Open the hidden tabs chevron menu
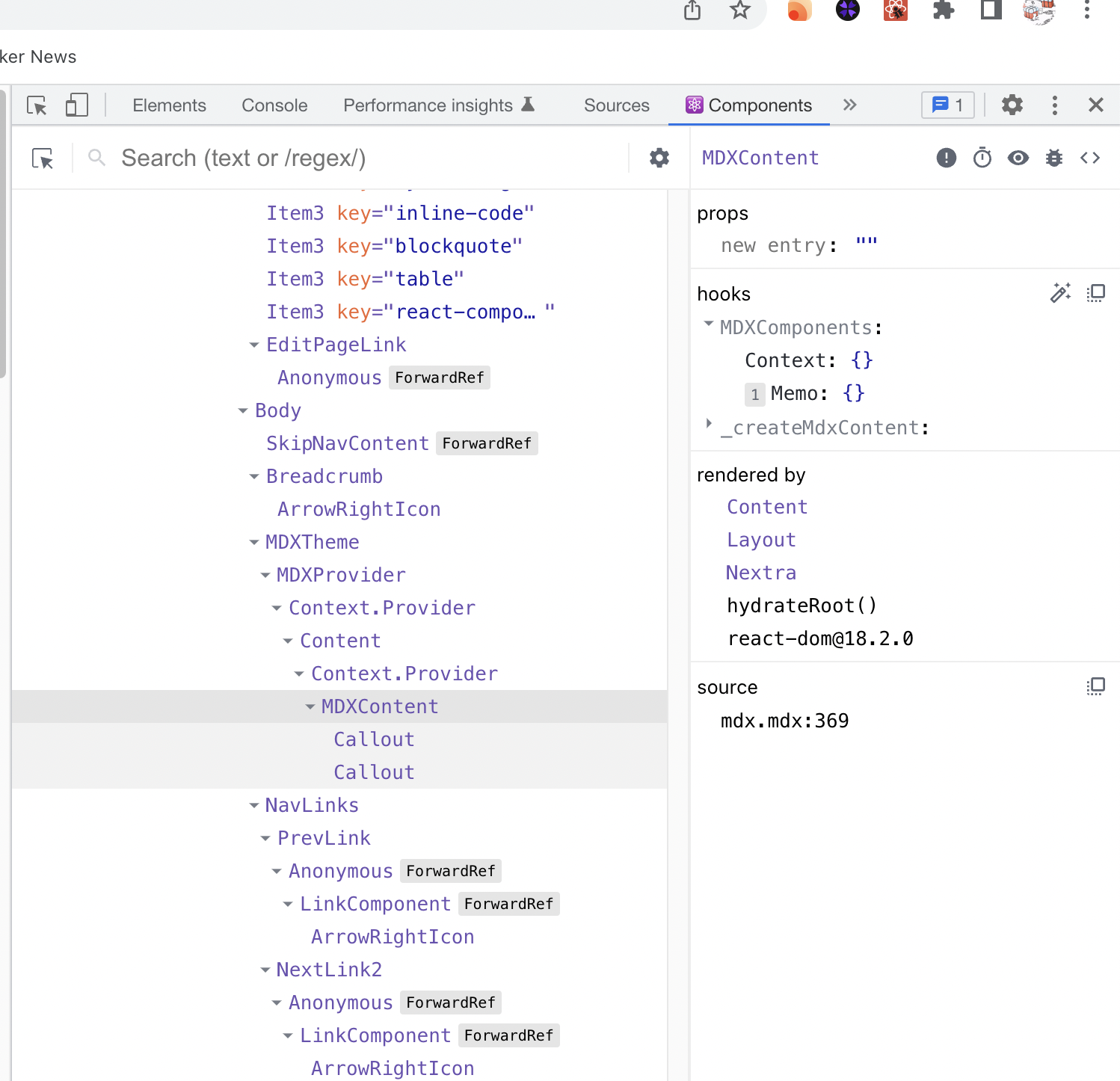Viewport: 1120px width, 1081px height. point(849,105)
